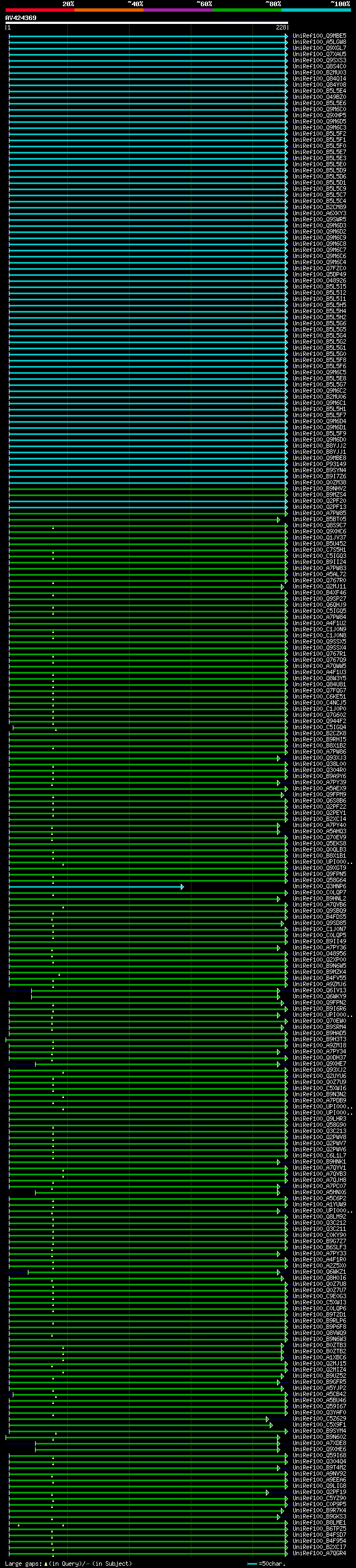This screenshot has height=1568, width=356.
Task: Select the UniRef100_C5XWI6 label
Action: tap(319, 1088)
